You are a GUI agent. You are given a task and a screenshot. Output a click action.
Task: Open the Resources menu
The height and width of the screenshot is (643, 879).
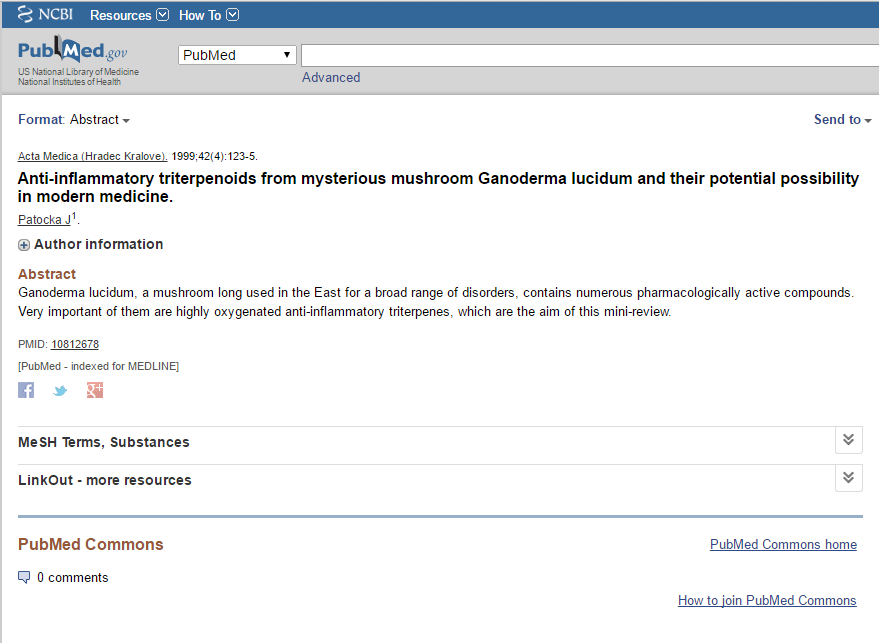pyautogui.click(x=129, y=15)
